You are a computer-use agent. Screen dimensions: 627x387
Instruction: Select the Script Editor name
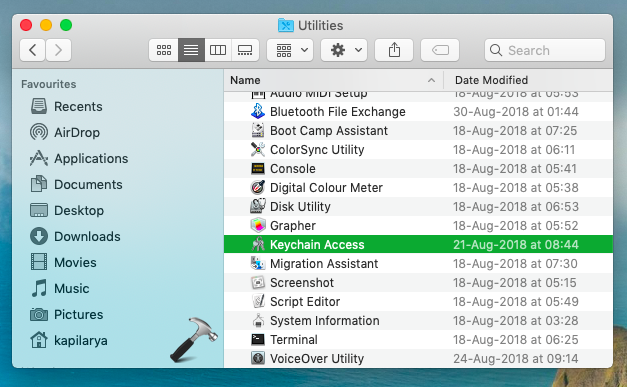(x=305, y=301)
